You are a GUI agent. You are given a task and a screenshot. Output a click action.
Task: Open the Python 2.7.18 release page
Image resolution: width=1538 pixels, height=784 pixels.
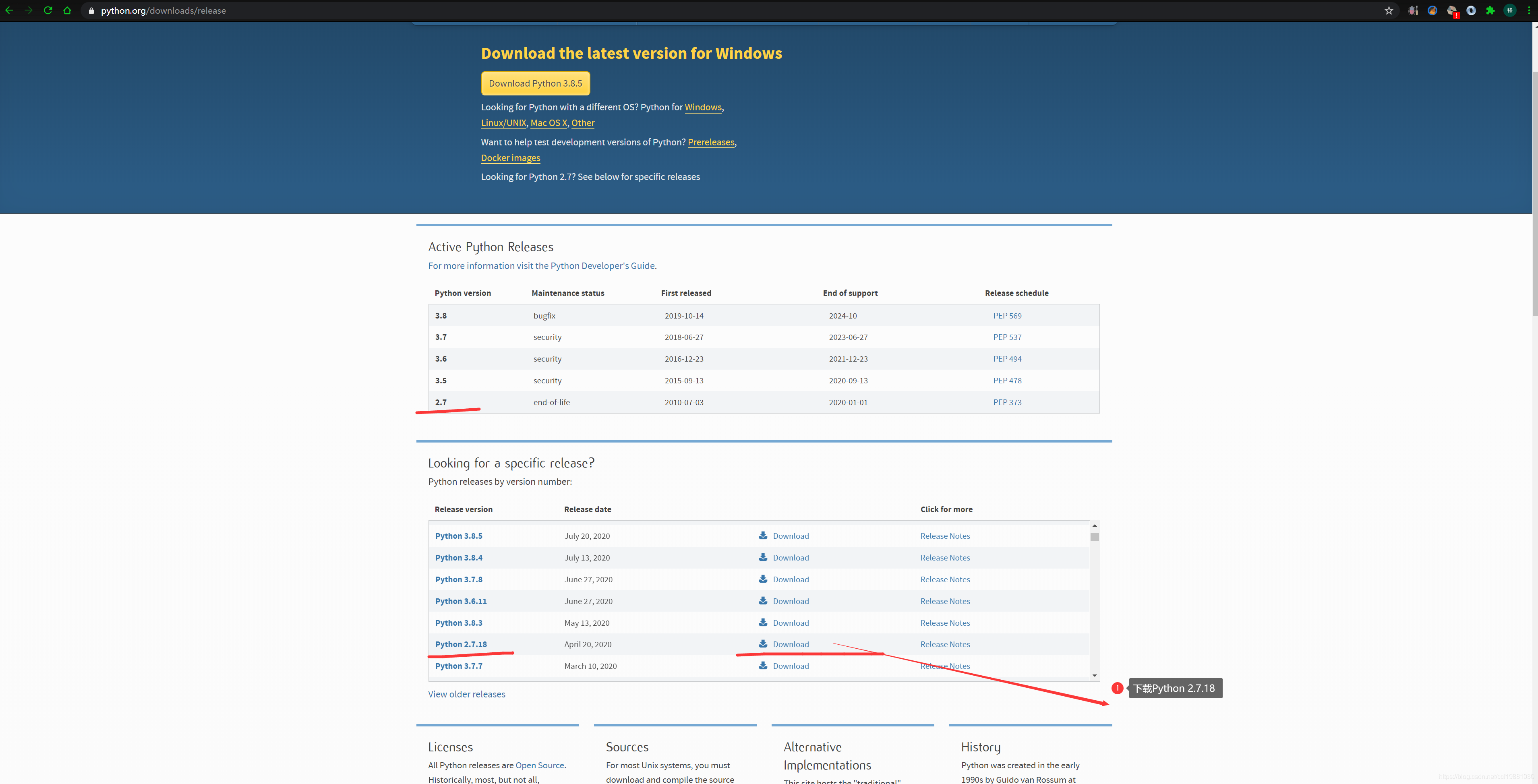[461, 644]
